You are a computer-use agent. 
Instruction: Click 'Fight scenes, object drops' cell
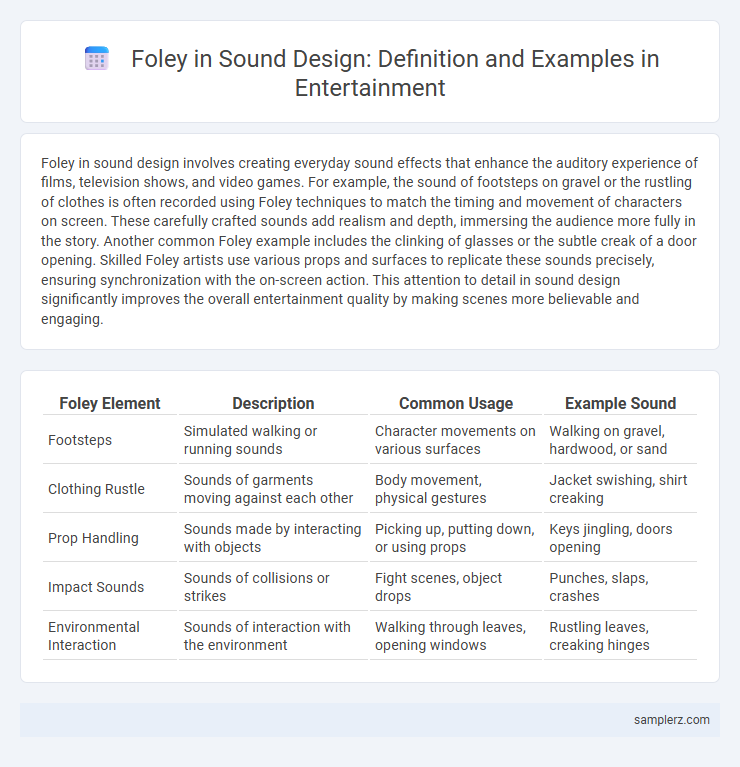point(456,587)
